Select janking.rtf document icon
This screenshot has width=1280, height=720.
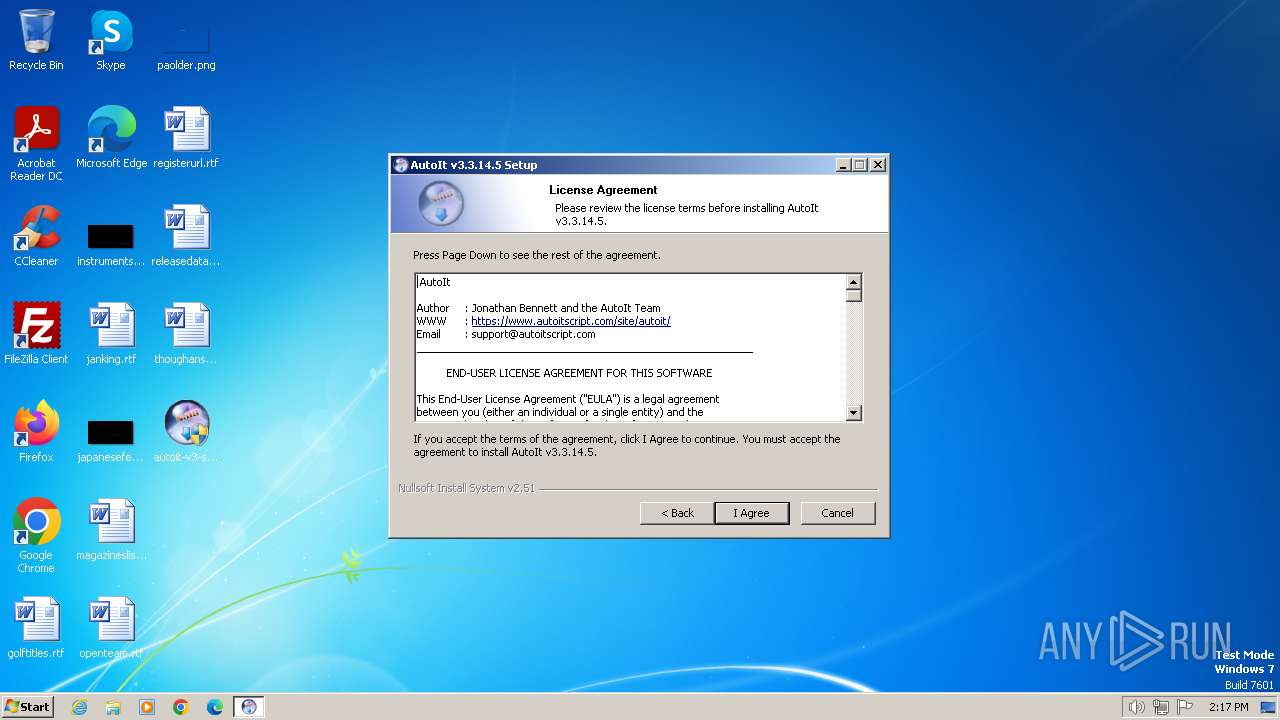click(111, 334)
